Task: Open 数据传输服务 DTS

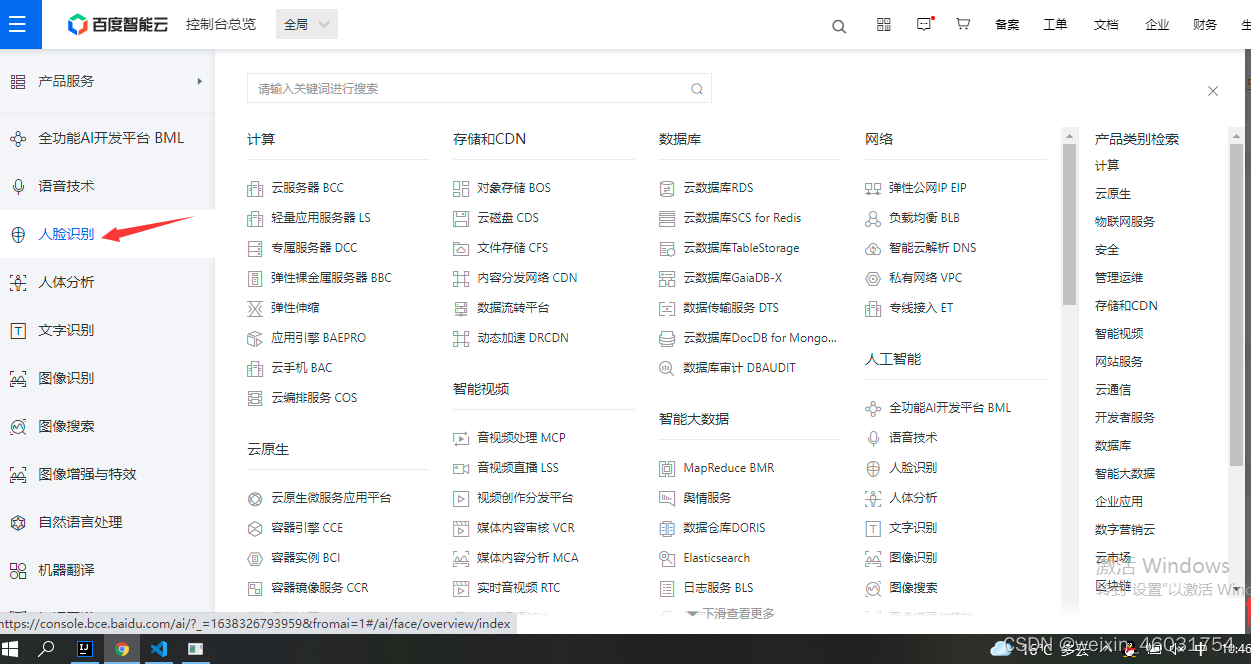Action: pos(731,308)
